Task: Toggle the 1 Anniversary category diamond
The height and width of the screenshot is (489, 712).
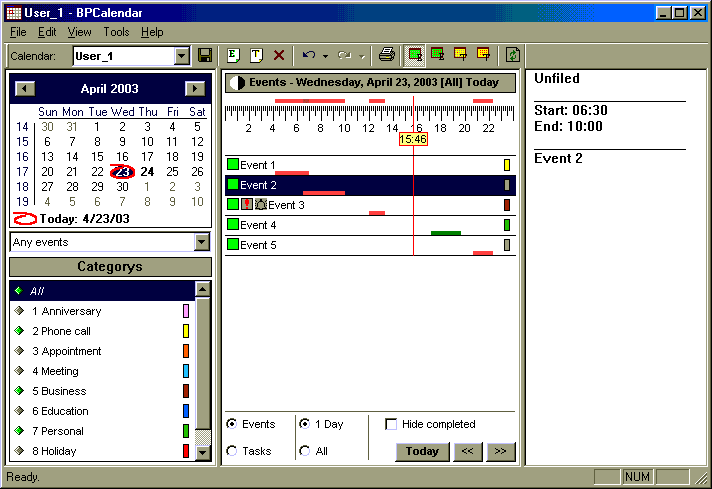Action: [x=19, y=311]
